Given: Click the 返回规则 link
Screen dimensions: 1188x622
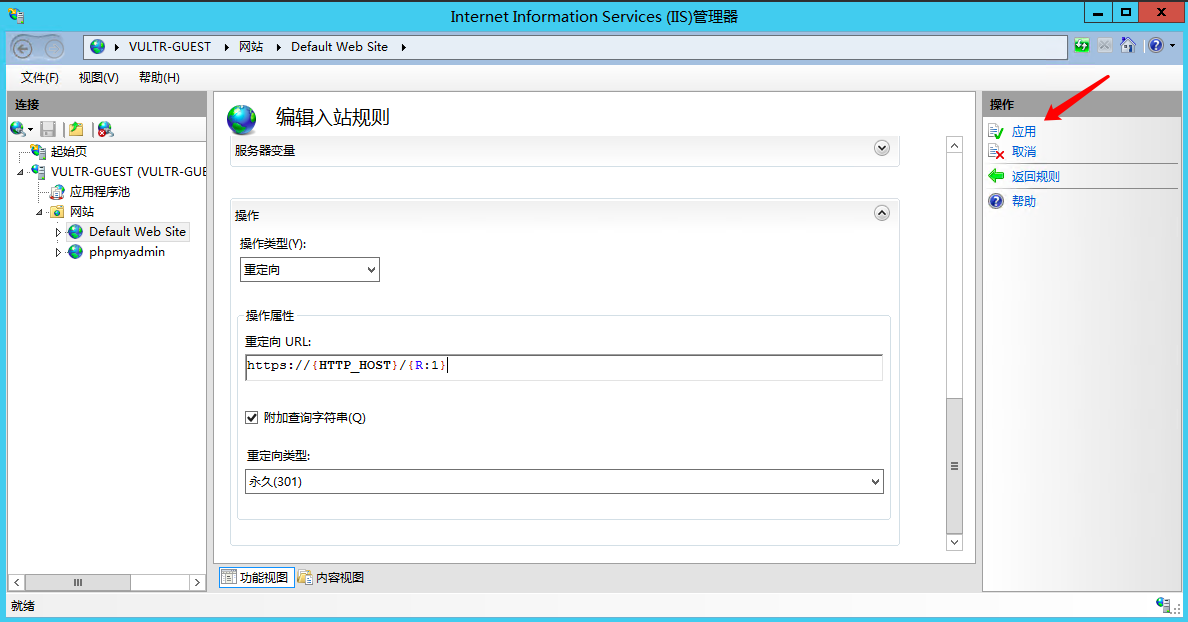Looking at the screenshot, I should 1036,177.
